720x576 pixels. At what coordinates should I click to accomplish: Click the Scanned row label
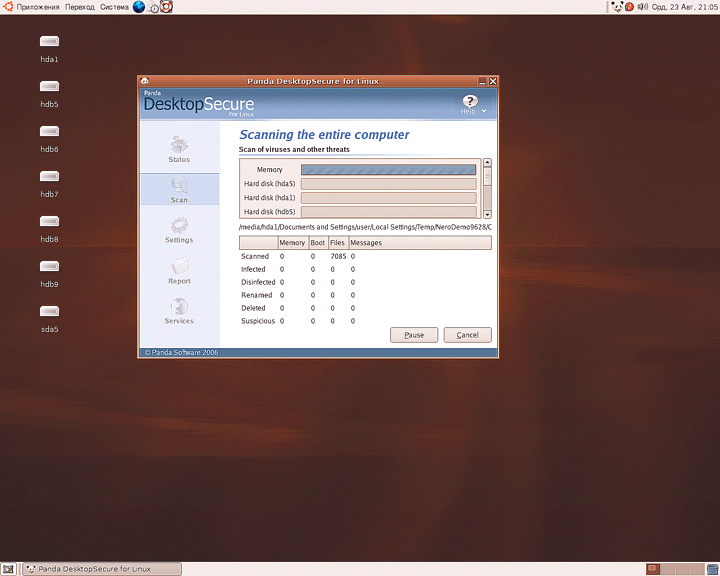point(255,256)
